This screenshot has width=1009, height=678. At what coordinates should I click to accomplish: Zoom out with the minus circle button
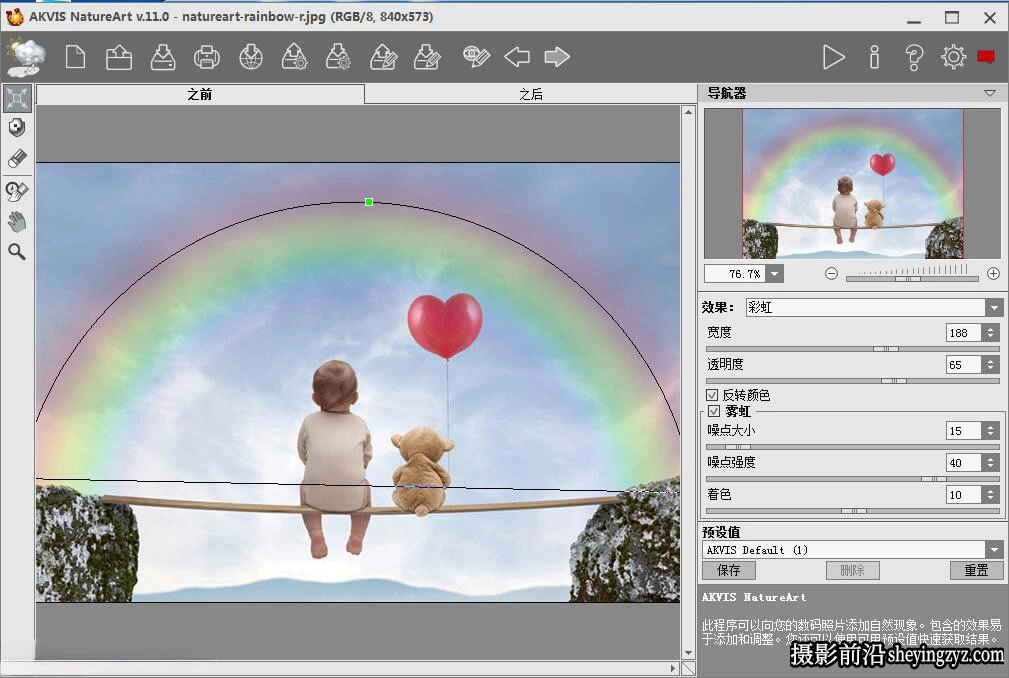pyautogui.click(x=831, y=274)
